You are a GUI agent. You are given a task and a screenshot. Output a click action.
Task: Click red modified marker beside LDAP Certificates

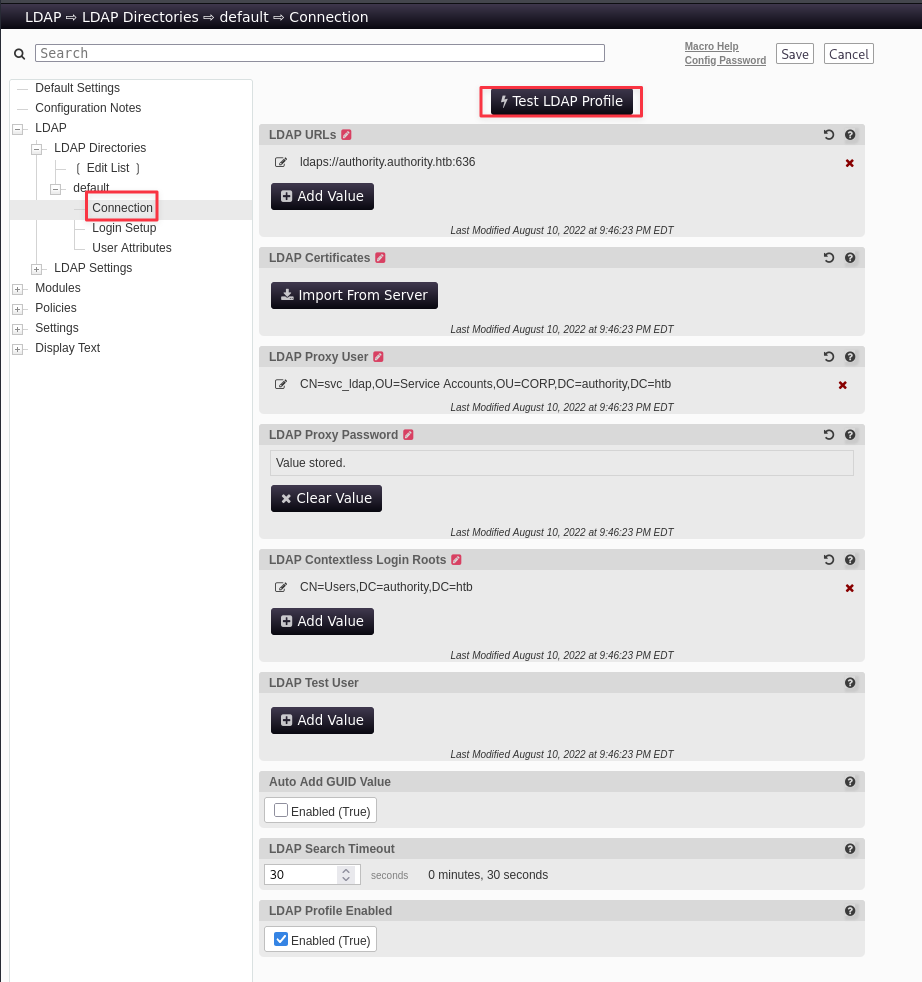380,257
